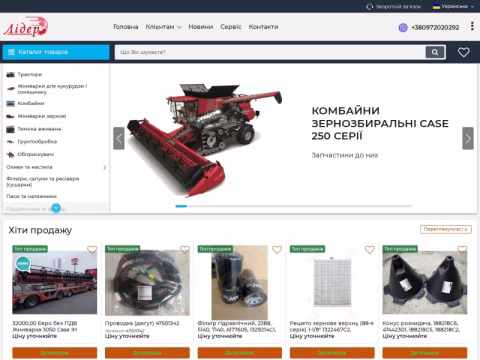
Task: Add Решето зернове верхнє to favorites
Action: point(370,250)
